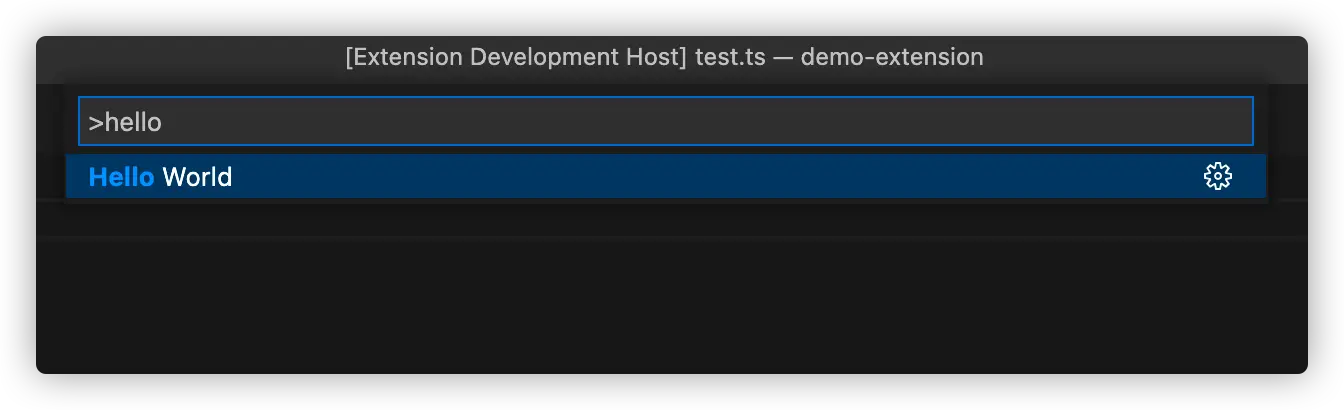The width and height of the screenshot is (1344, 410).
Task: Click the gear icon to configure keybinding
Action: pos(1217,177)
